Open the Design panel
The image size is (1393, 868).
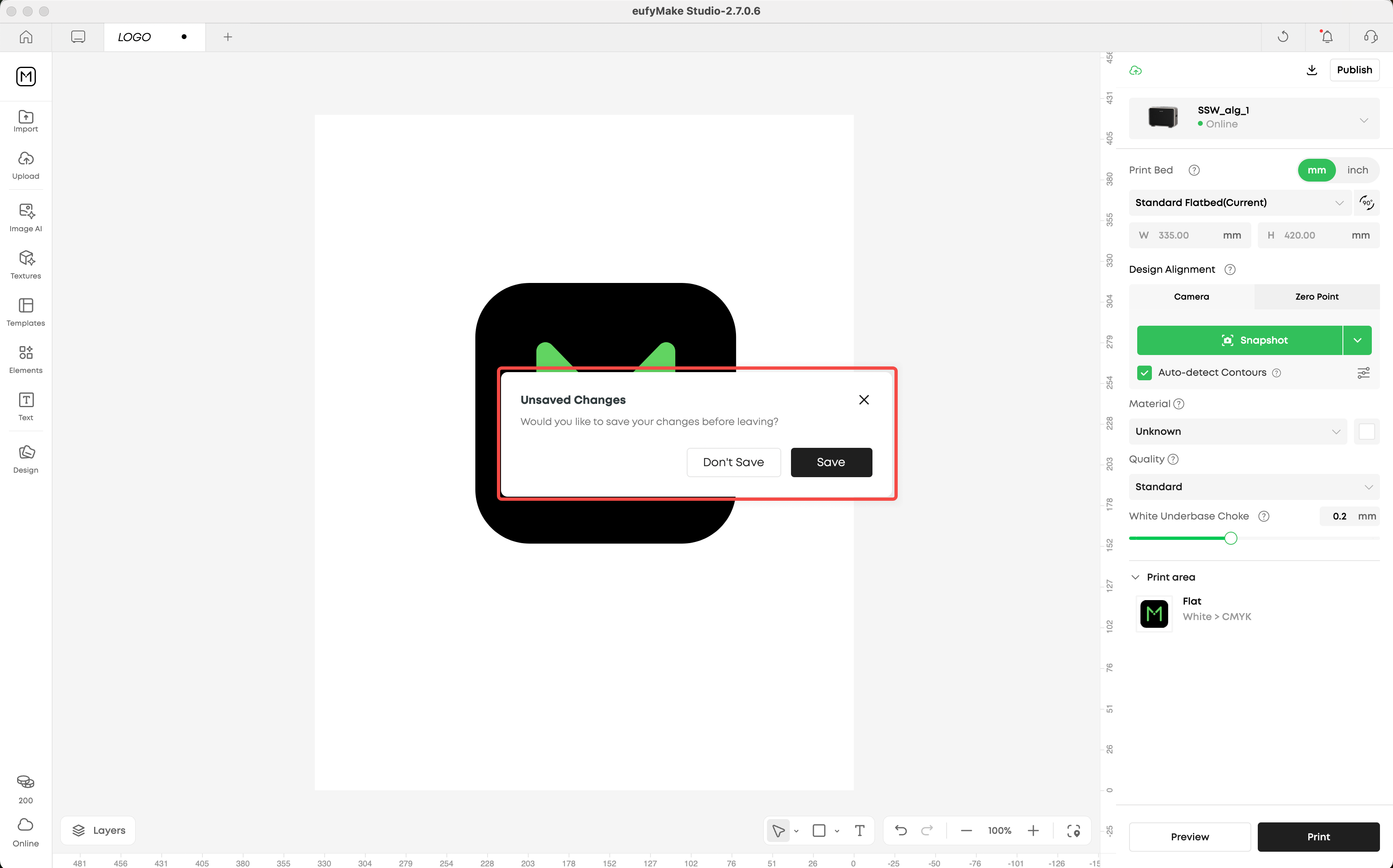click(x=26, y=459)
